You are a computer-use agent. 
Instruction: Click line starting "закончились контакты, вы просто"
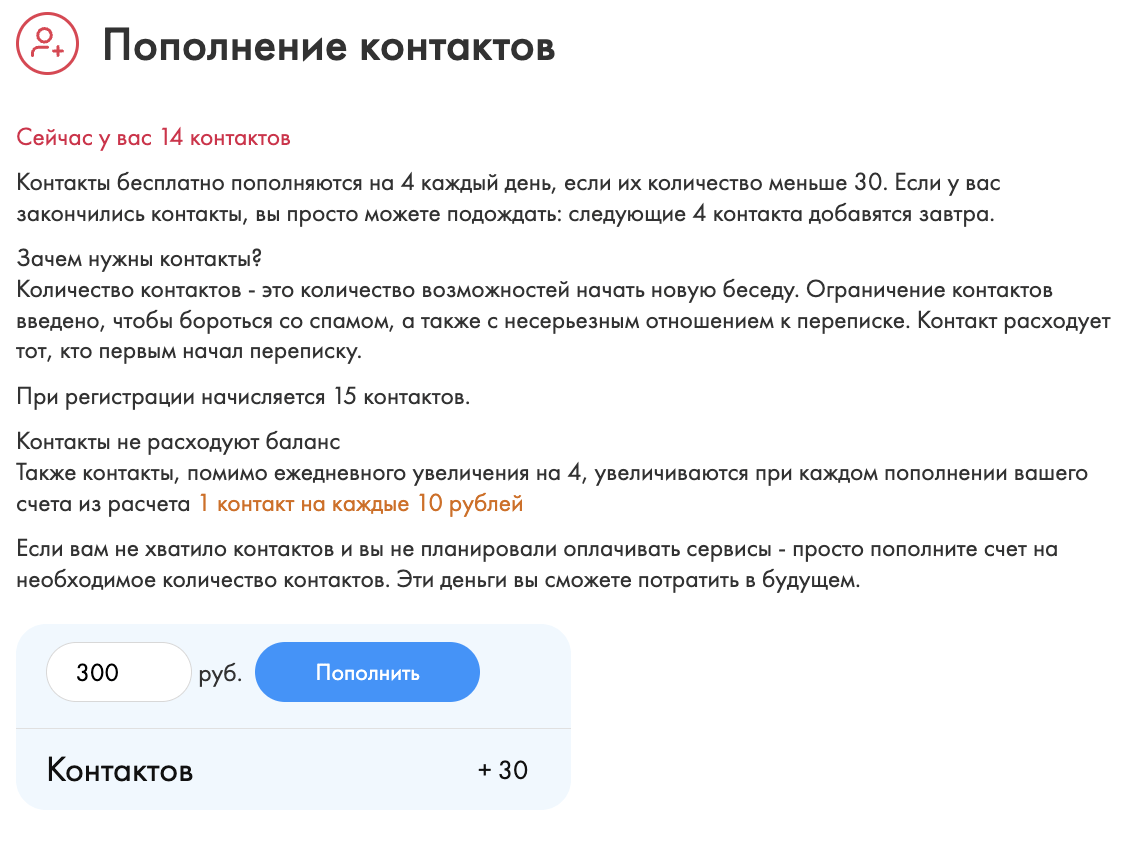505,214
